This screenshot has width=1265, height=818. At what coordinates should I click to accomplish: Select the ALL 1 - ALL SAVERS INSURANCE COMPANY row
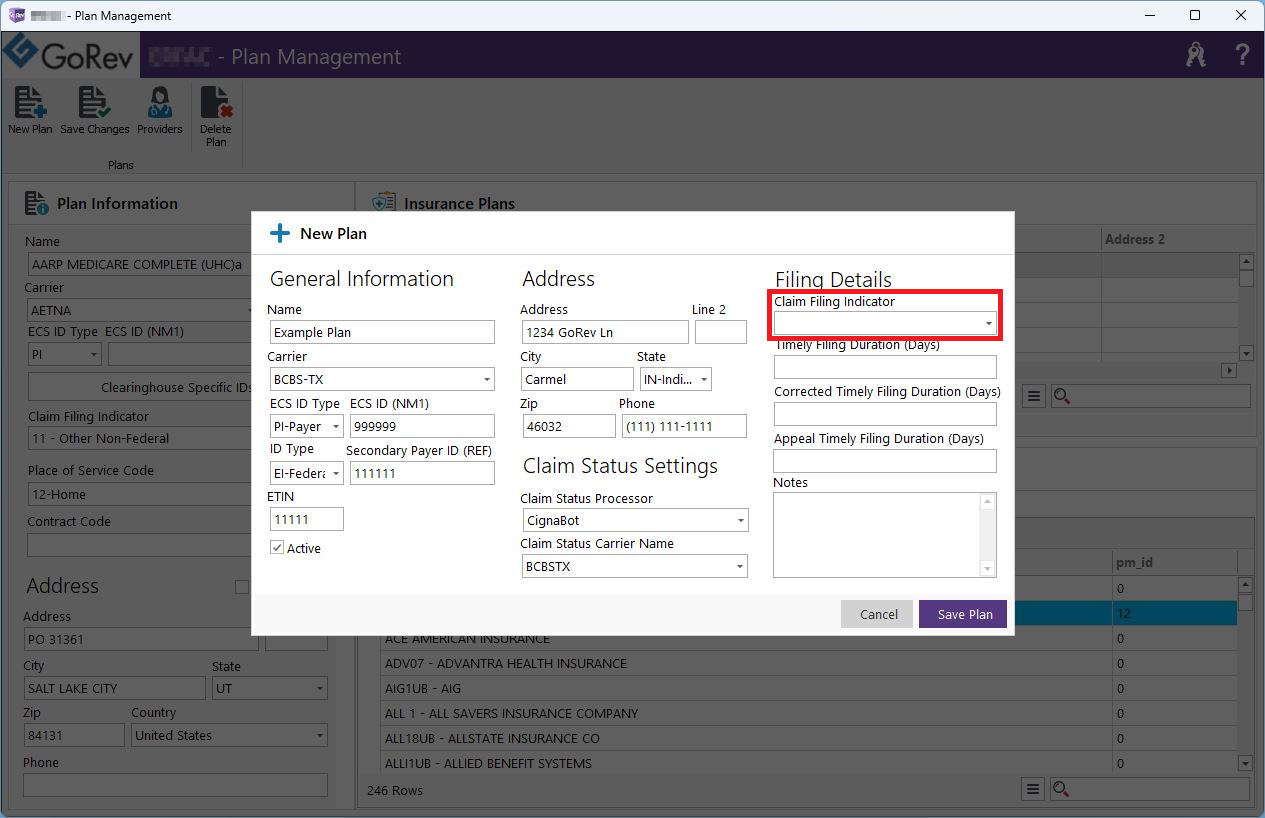809,713
